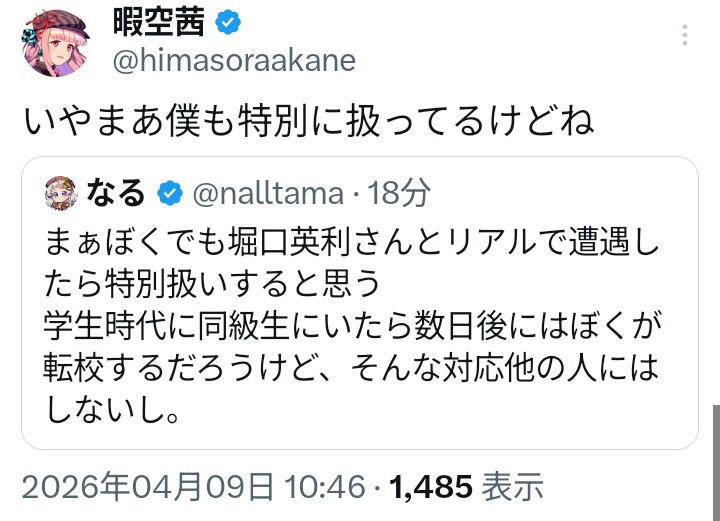
Task: Click the 表示 views label
Action: point(513,487)
